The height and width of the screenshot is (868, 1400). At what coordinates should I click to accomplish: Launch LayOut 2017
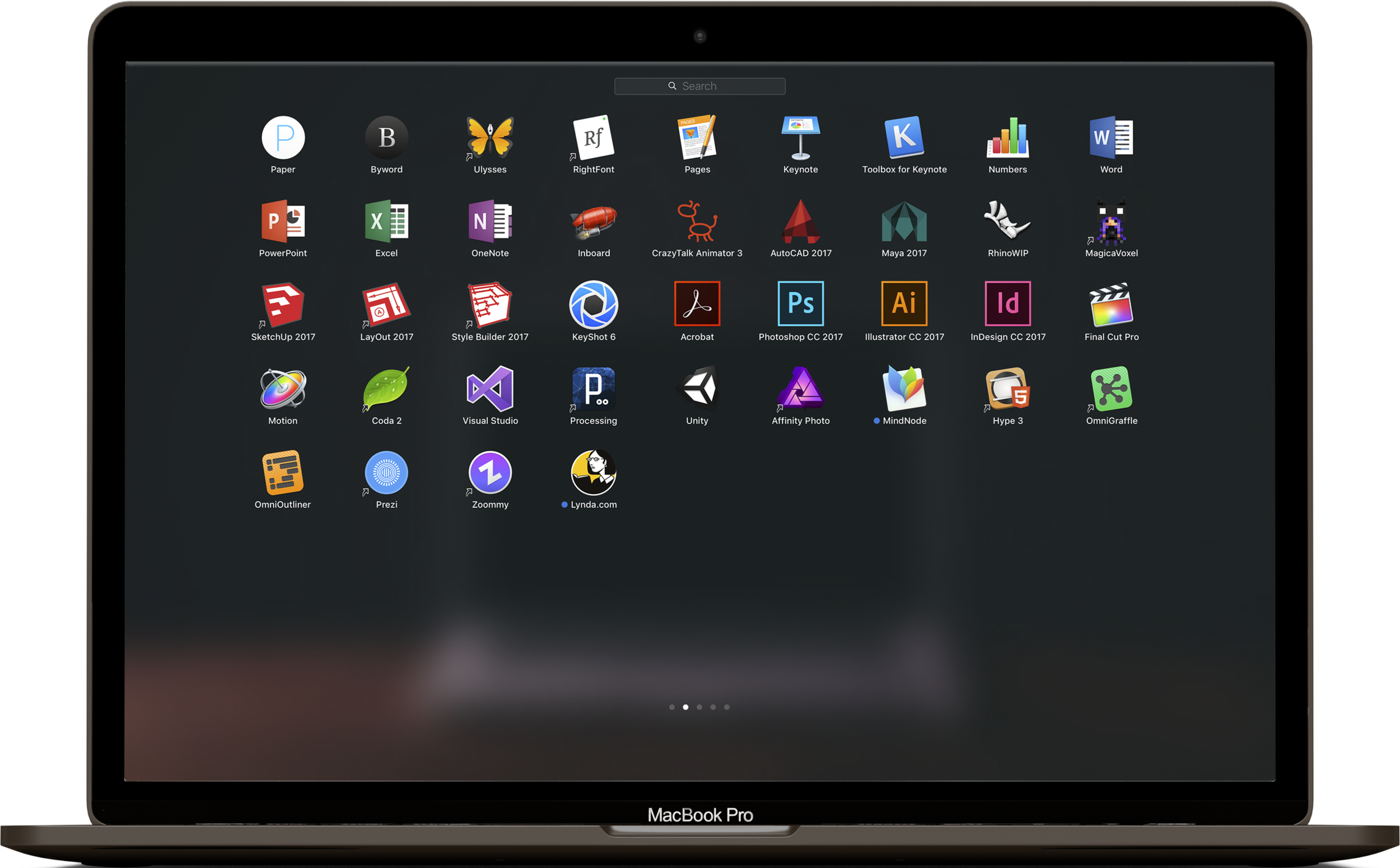click(386, 305)
